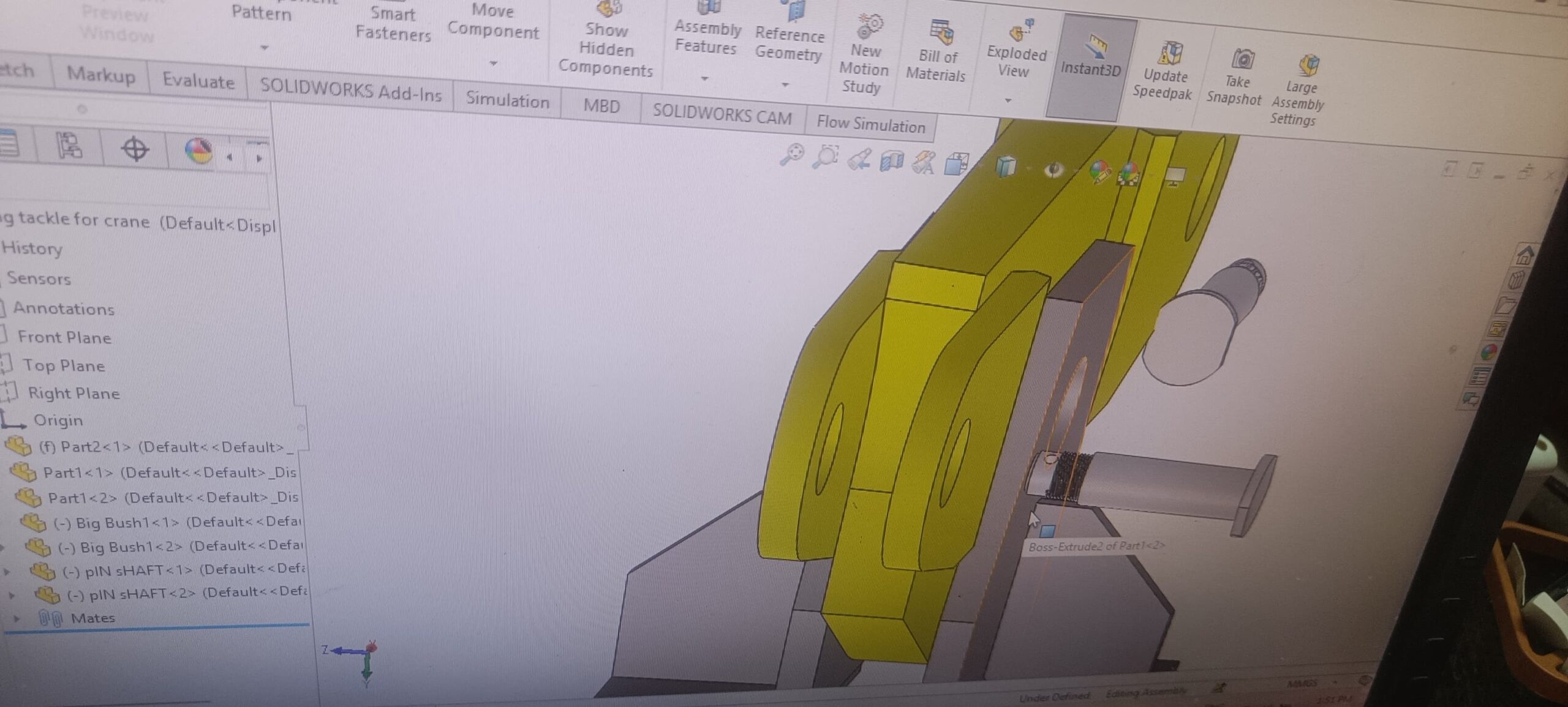The height and width of the screenshot is (707, 1568).
Task: Select the Zoom to Area tool
Action: tap(826, 157)
